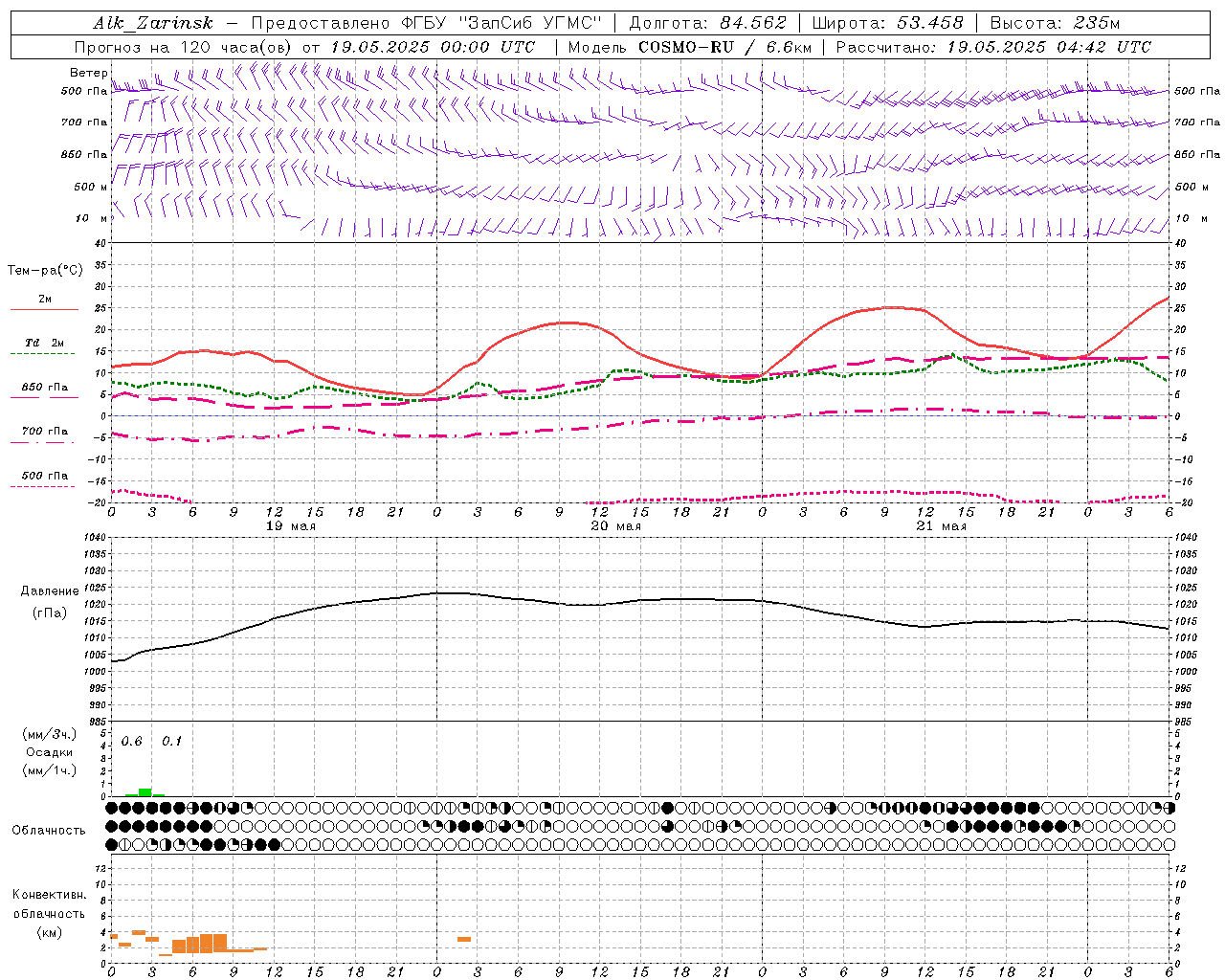
Task: Click the longitude value Долгота: 84.562
Action: (707, 23)
